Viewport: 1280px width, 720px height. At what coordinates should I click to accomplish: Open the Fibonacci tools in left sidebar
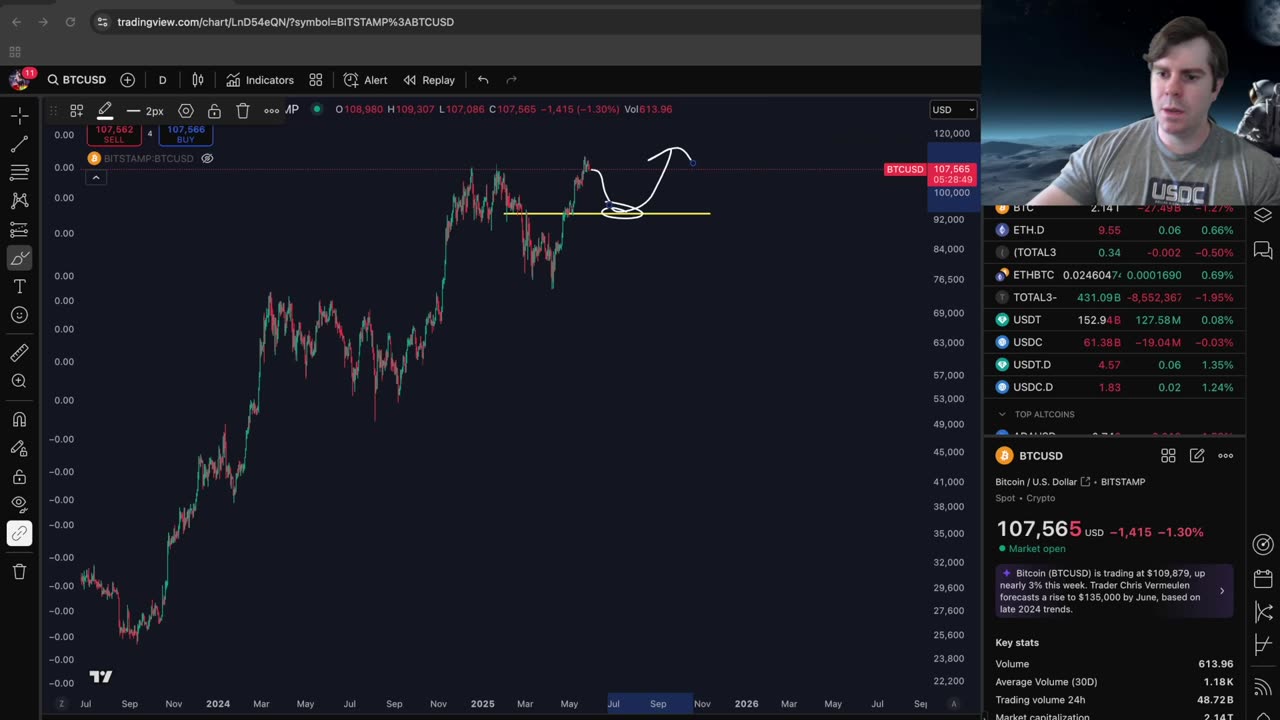pos(19,173)
